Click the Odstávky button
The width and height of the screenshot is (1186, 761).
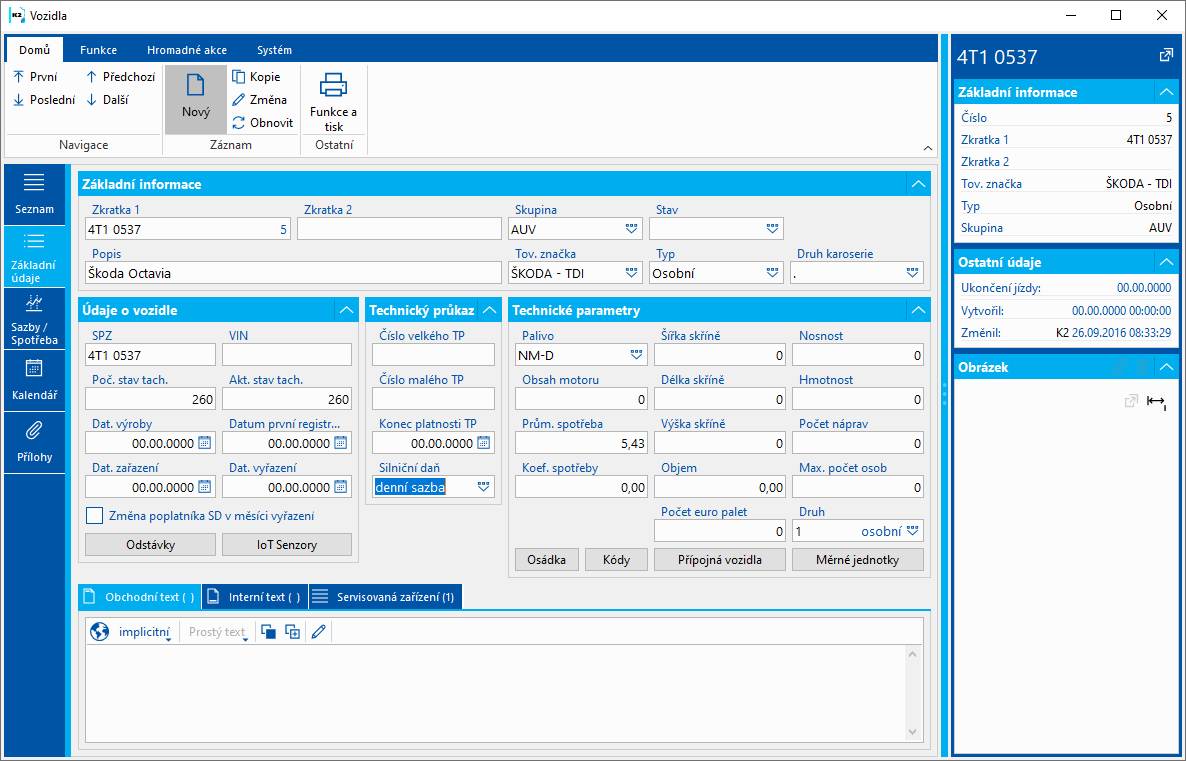click(x=151, y=545)
